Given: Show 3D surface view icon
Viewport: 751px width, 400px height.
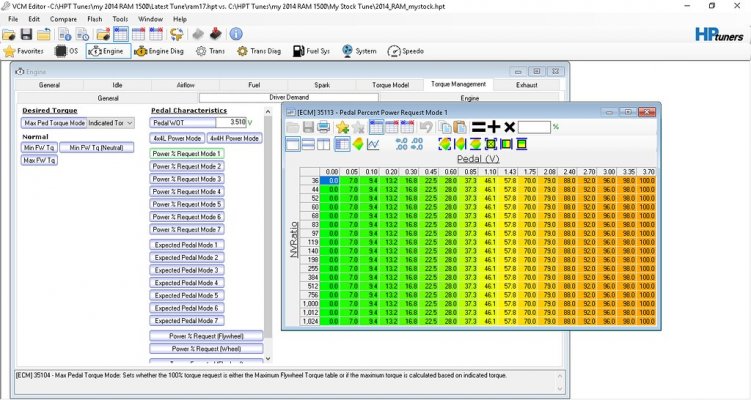Looking at the screenshot, I should pyautogui.click(x=358, y=144).
